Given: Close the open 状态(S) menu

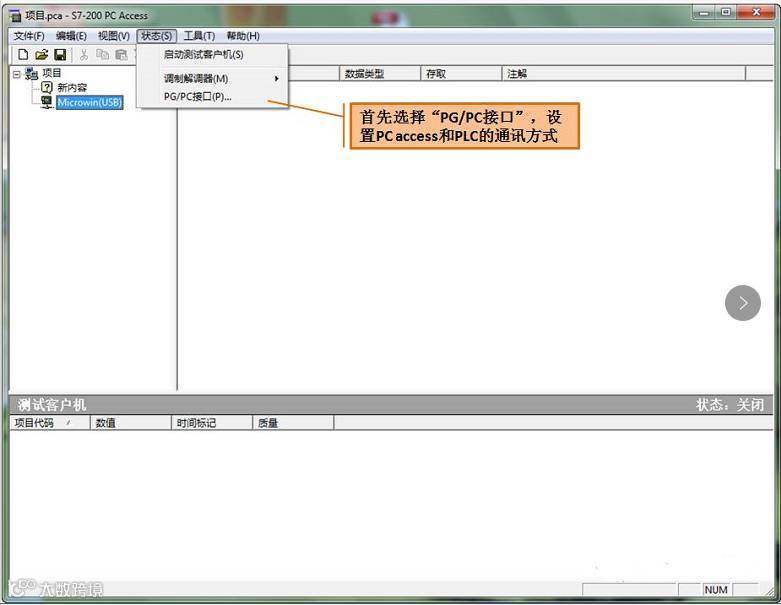Looking at the screenshot, I should [x=156, y=36].
